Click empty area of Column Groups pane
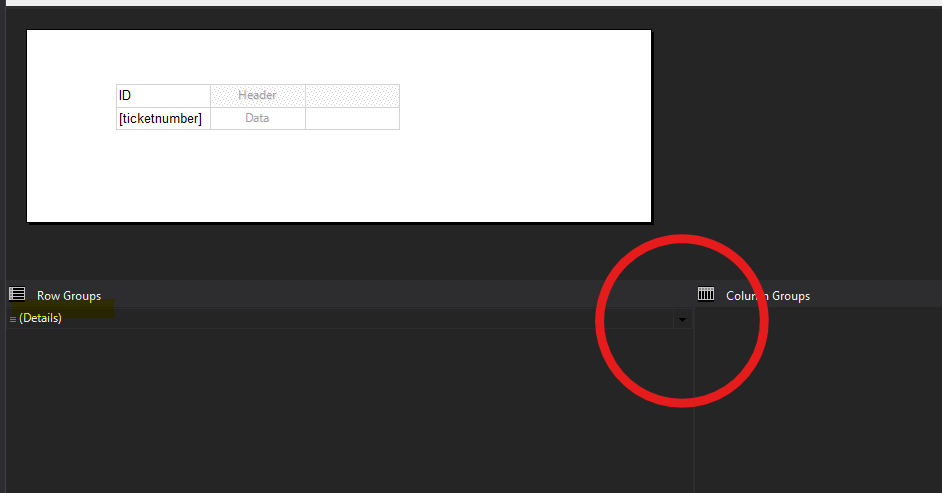The image size is (942, 493). coord(820,400)
